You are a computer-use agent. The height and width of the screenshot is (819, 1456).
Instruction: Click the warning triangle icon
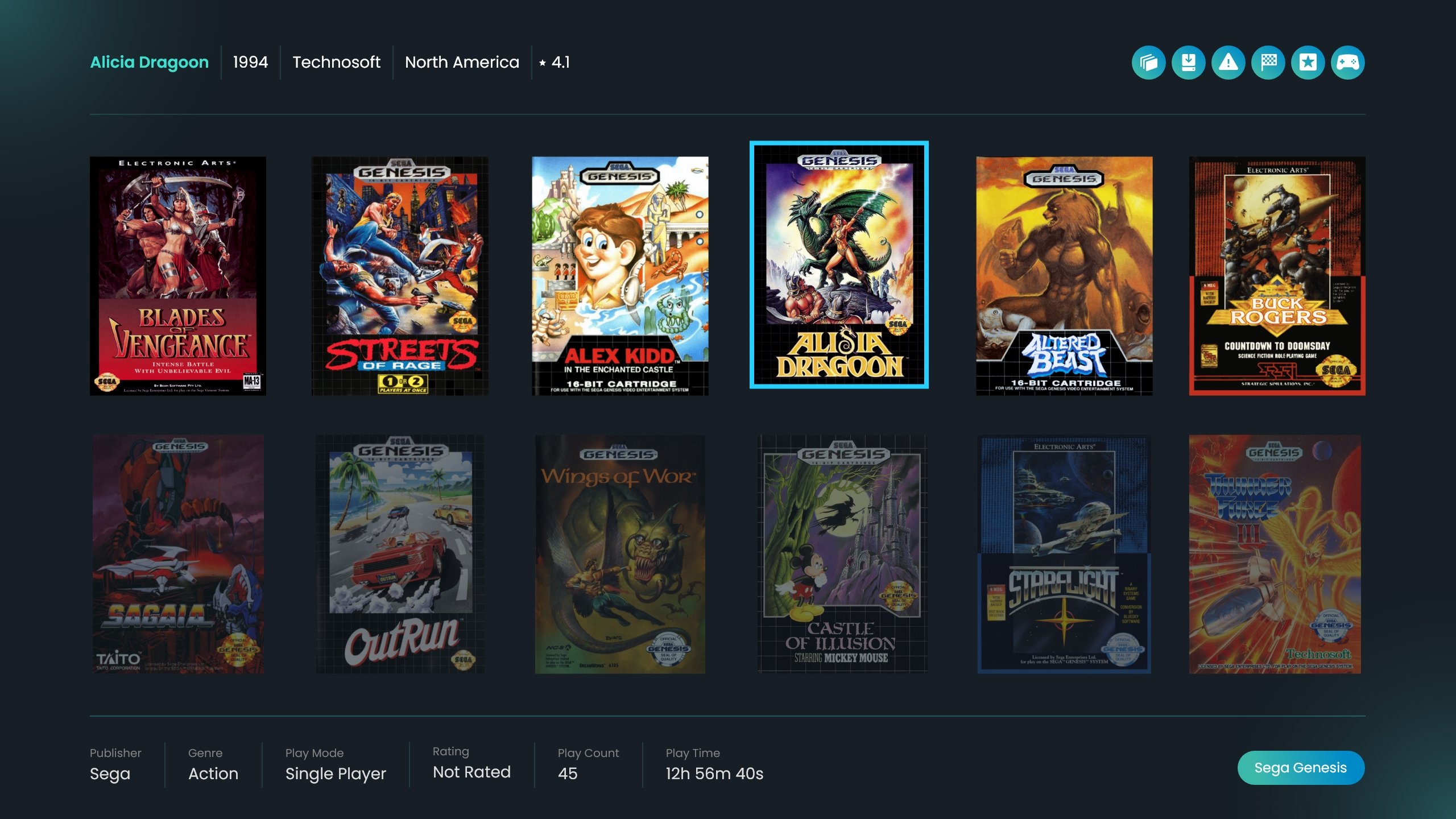(1228, 63)
